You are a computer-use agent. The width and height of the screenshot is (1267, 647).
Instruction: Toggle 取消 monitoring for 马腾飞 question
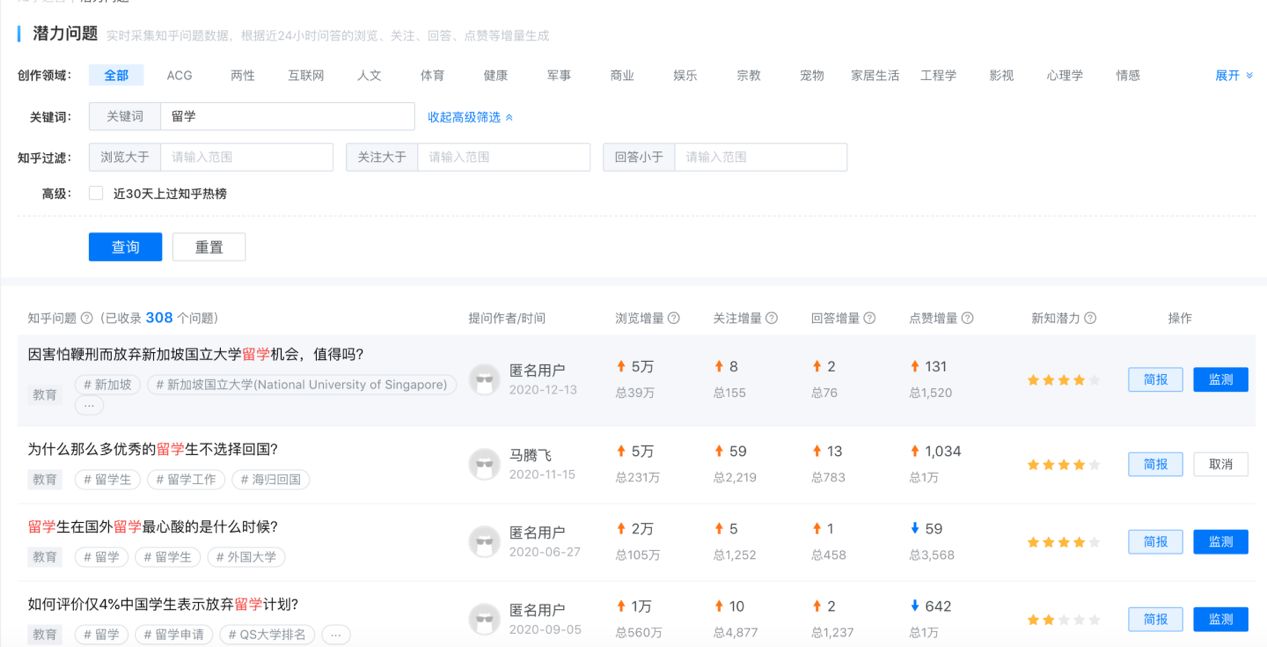click(x=1220, y=464)
